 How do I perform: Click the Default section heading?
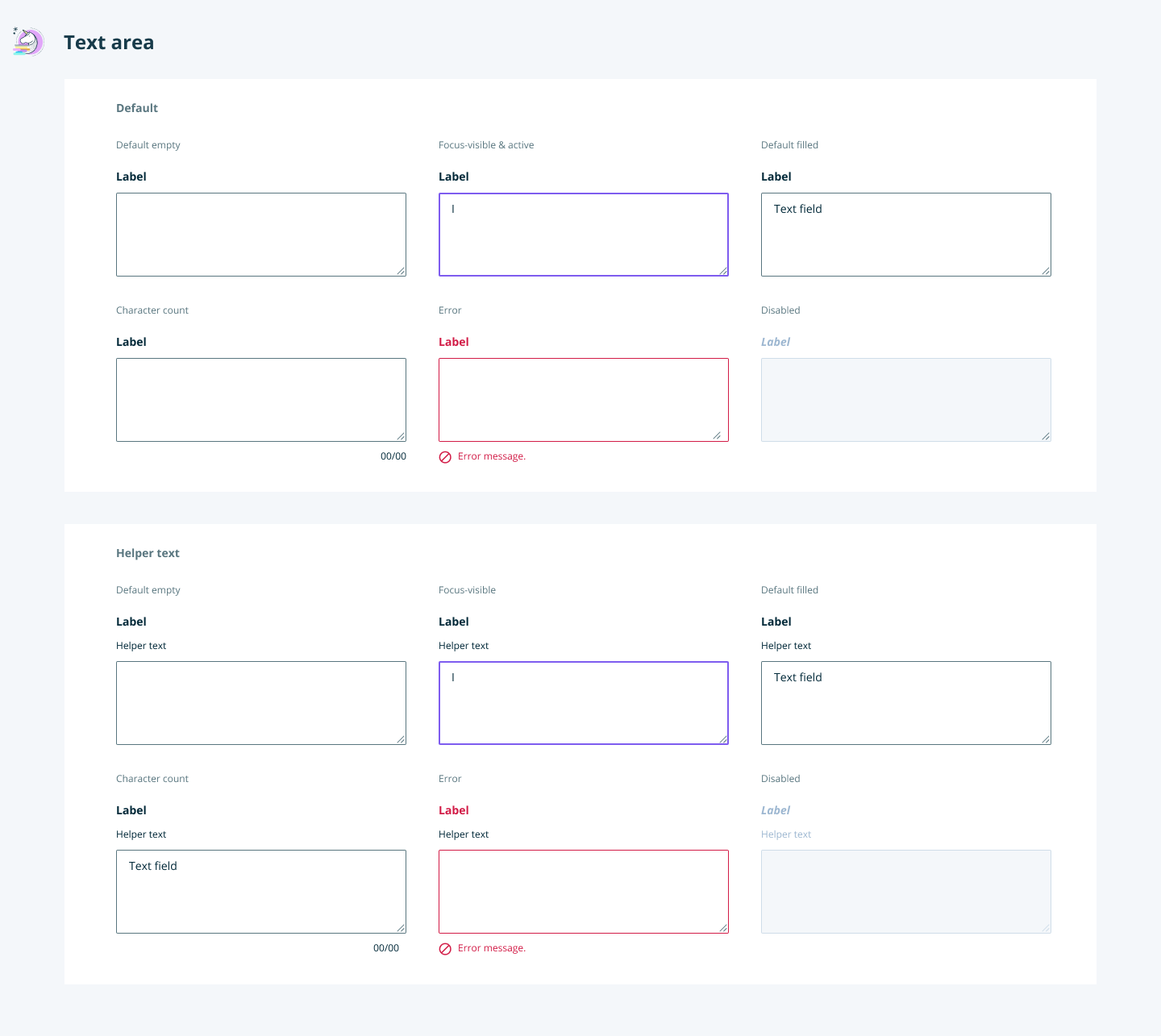click(137, 108)
